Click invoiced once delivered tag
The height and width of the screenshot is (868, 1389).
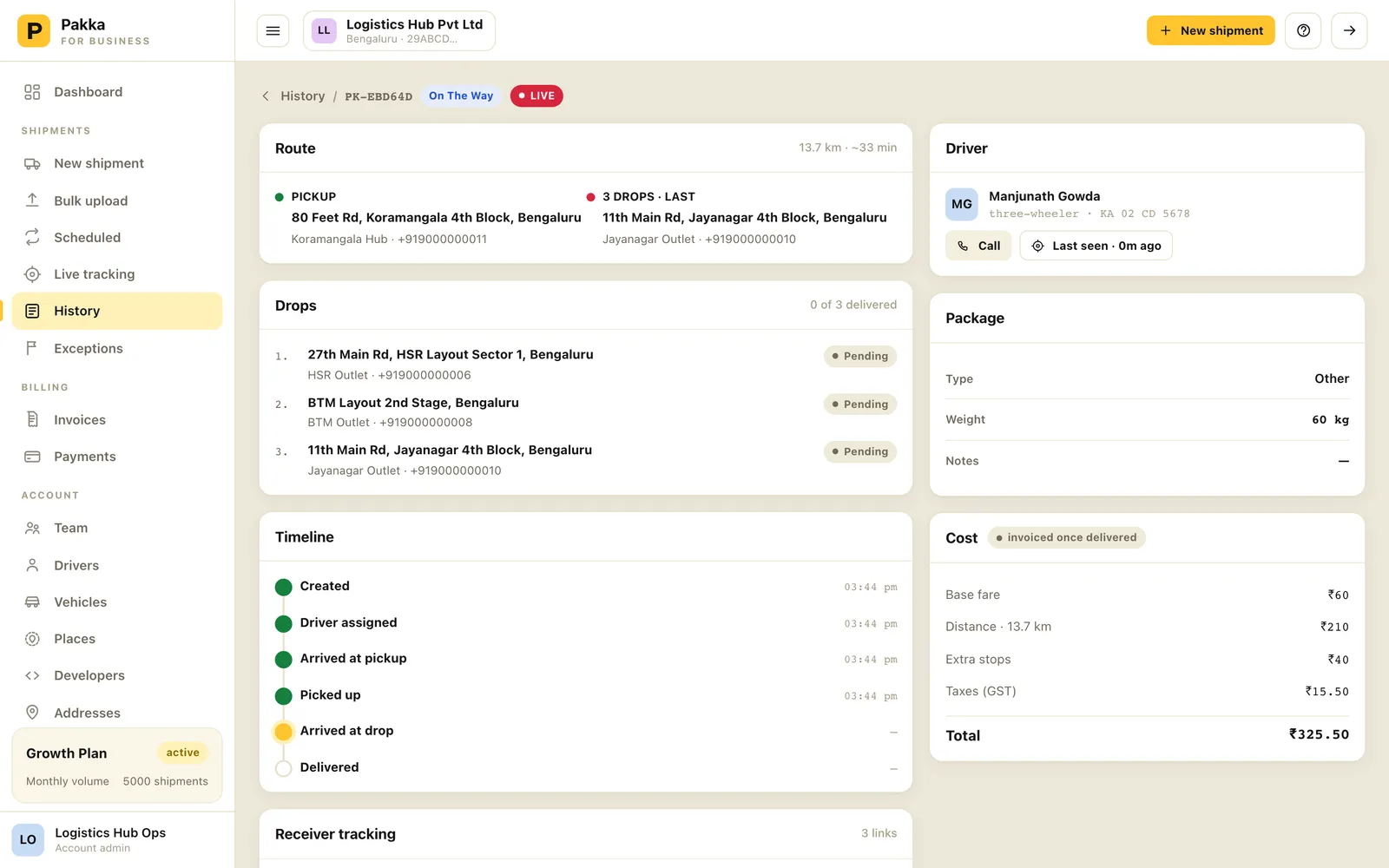[1066, 537]
